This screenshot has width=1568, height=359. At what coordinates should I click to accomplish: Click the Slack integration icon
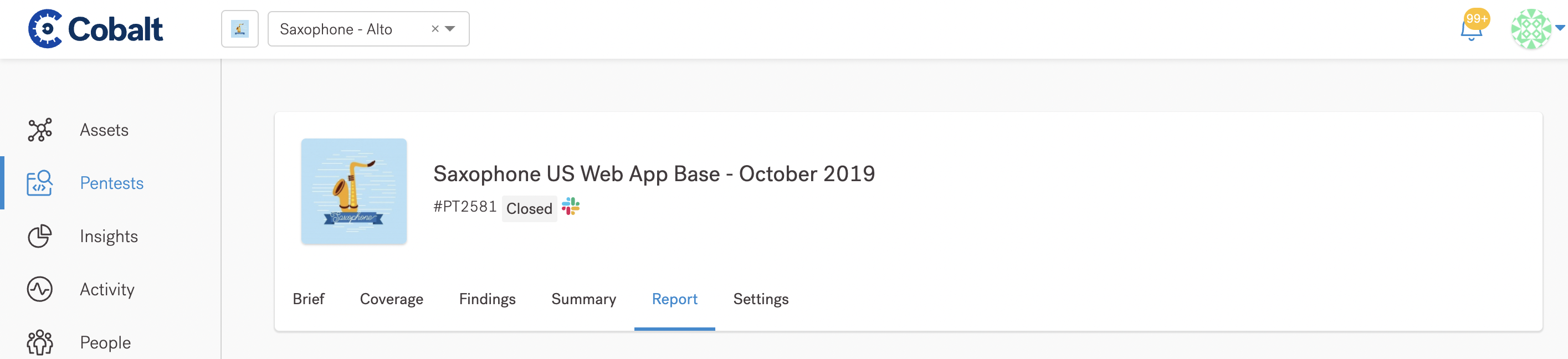[x=570, y=206]
